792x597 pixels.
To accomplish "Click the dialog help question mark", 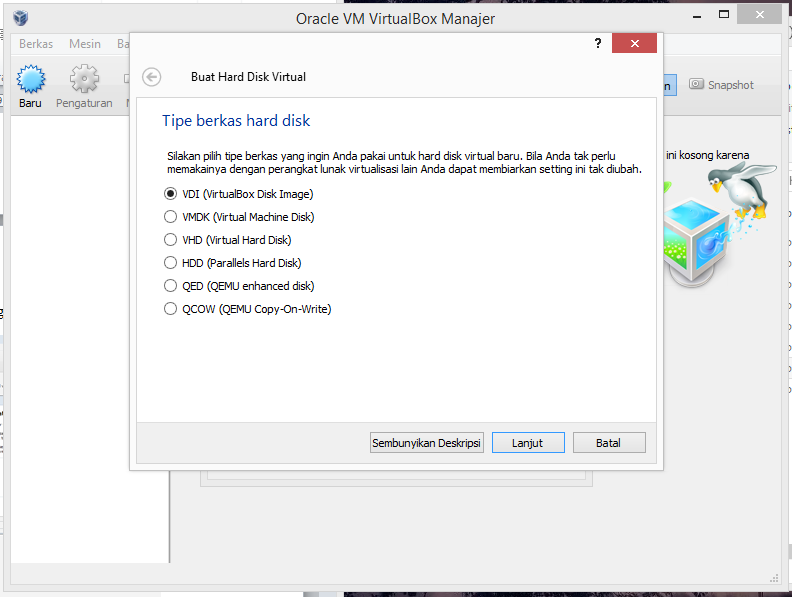I will click(x=598, y=43).
